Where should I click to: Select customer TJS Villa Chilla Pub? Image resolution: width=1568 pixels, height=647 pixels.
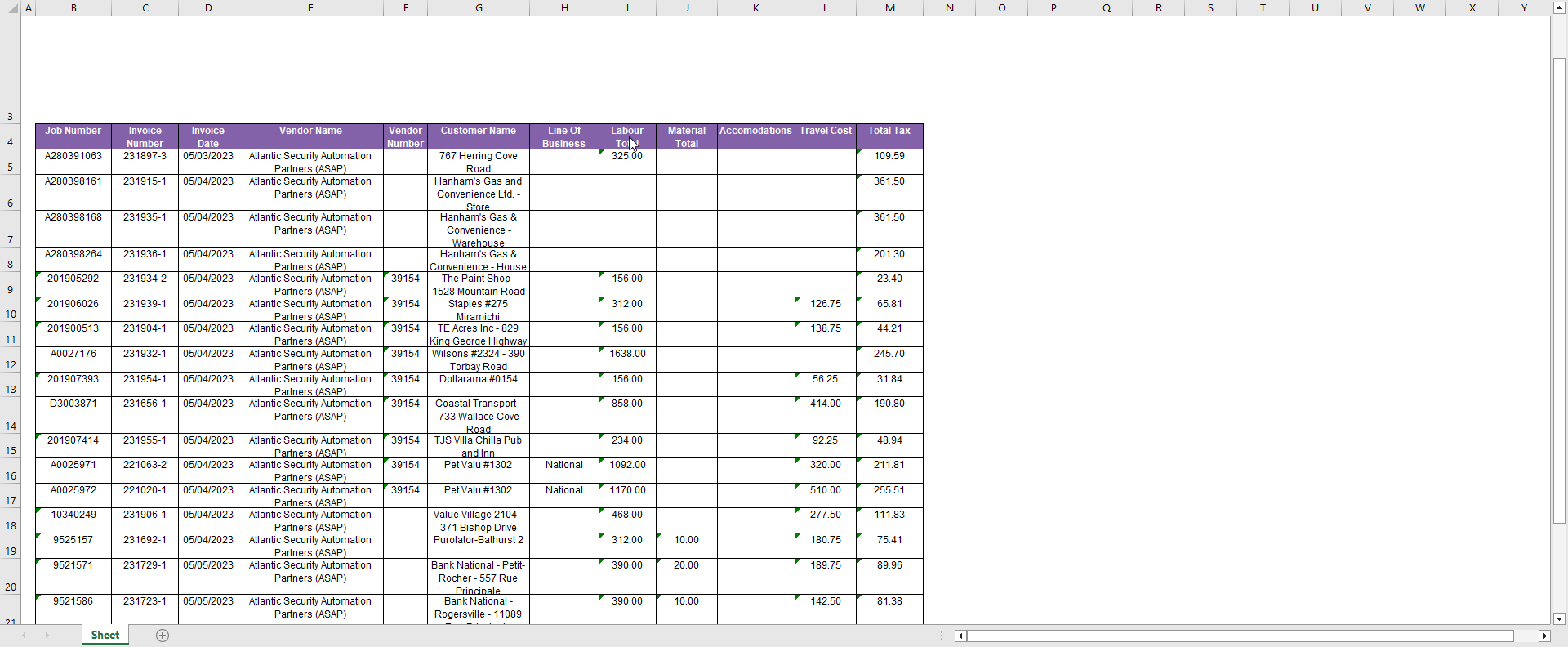(x=479, y=446)
